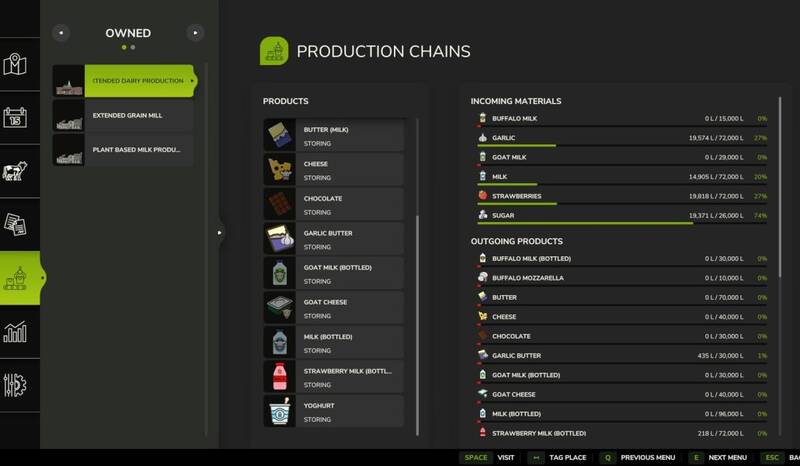Click the Butter (Milk) product icon
Image resolution: width=800 pixels, height=466 pixels.
pos(280,135)
